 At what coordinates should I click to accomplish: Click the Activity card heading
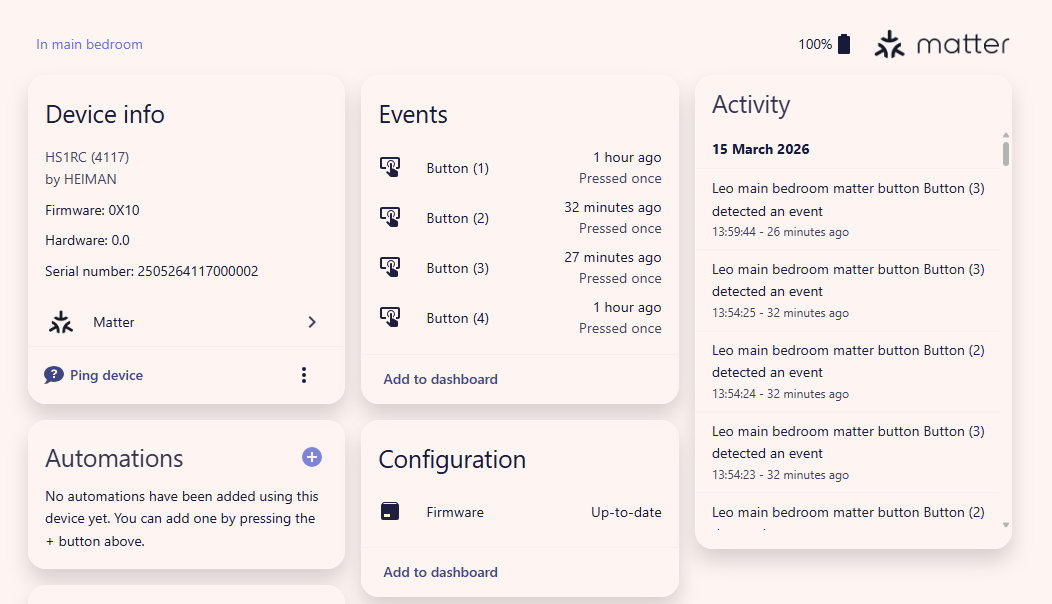point(751,105)
